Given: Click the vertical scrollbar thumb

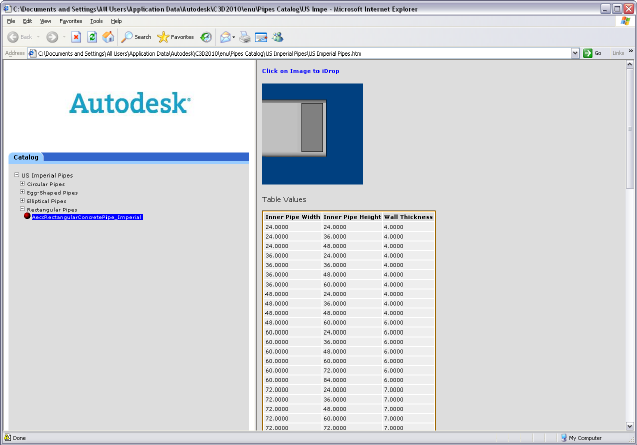Looking at the screenshot, I should click(630, 128).
